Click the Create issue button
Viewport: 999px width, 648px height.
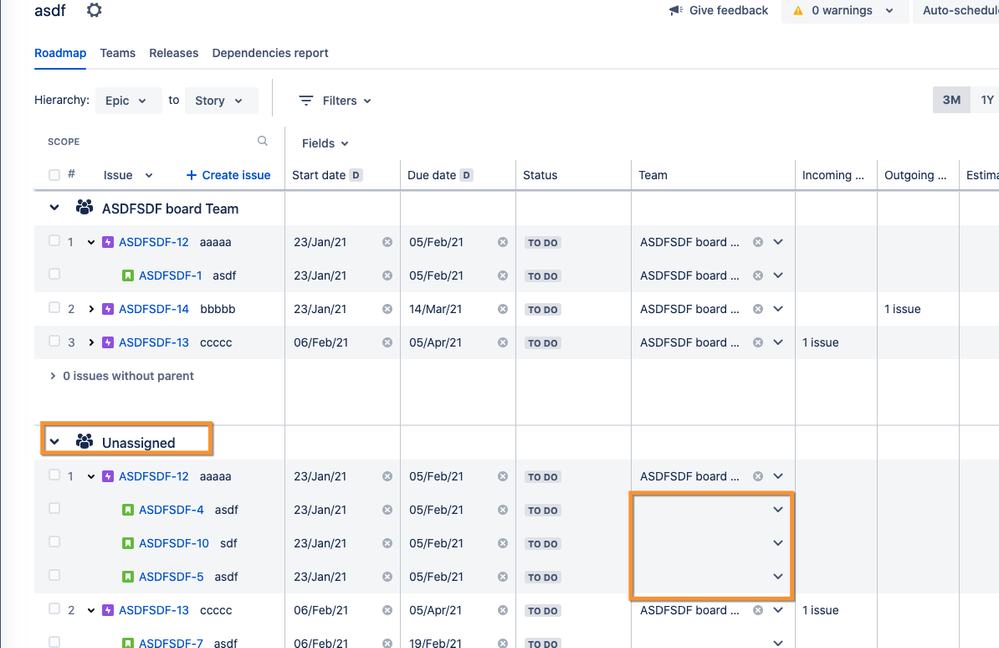228,175
